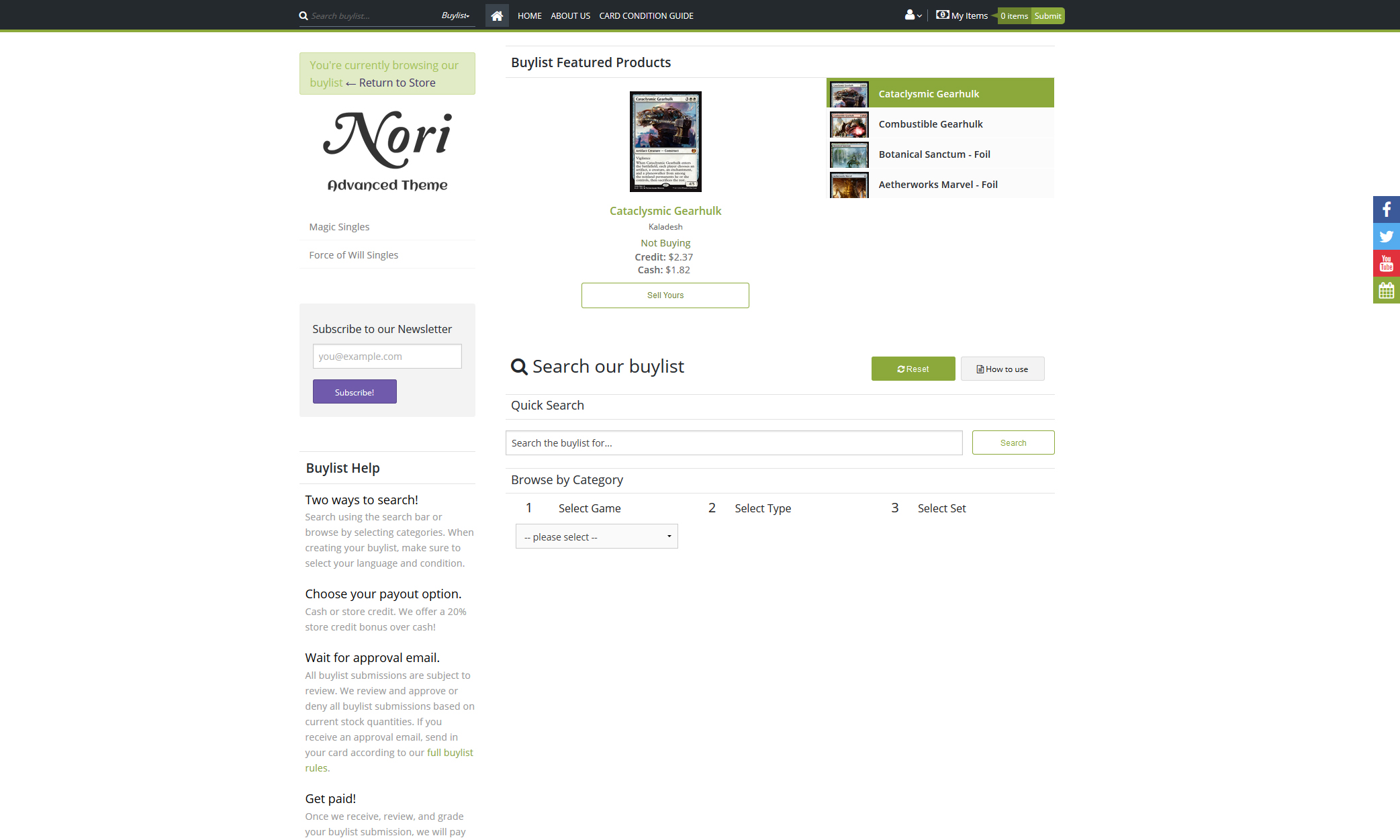Click the magnifier icon in top search
1400x840 pixels.
(x=304, y=15)
